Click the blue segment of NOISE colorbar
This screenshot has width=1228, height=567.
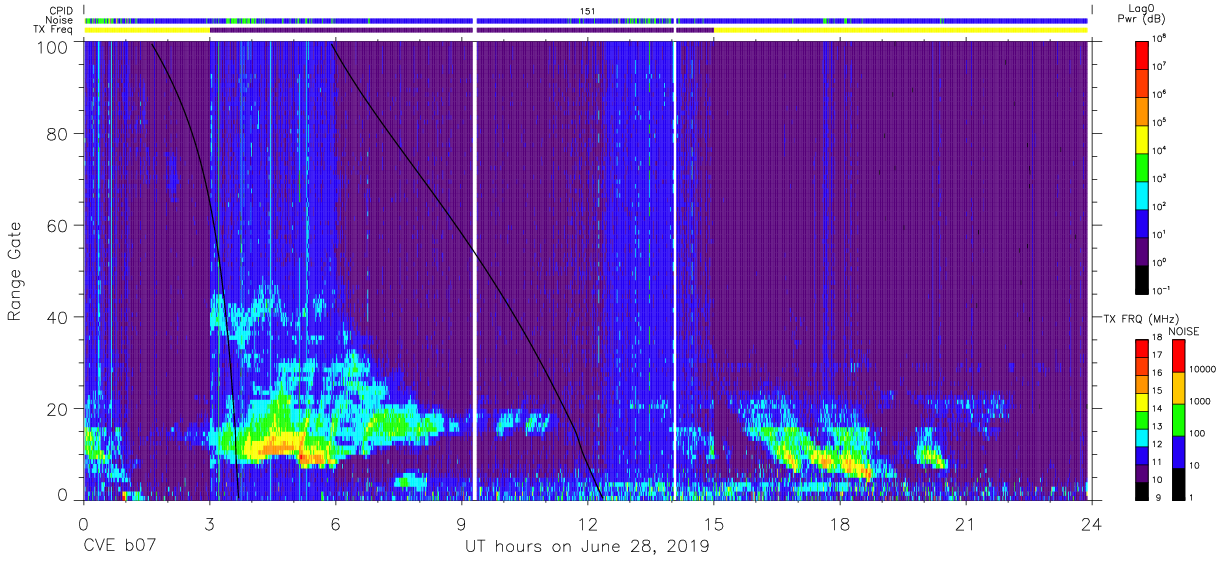pos(1180,450)
